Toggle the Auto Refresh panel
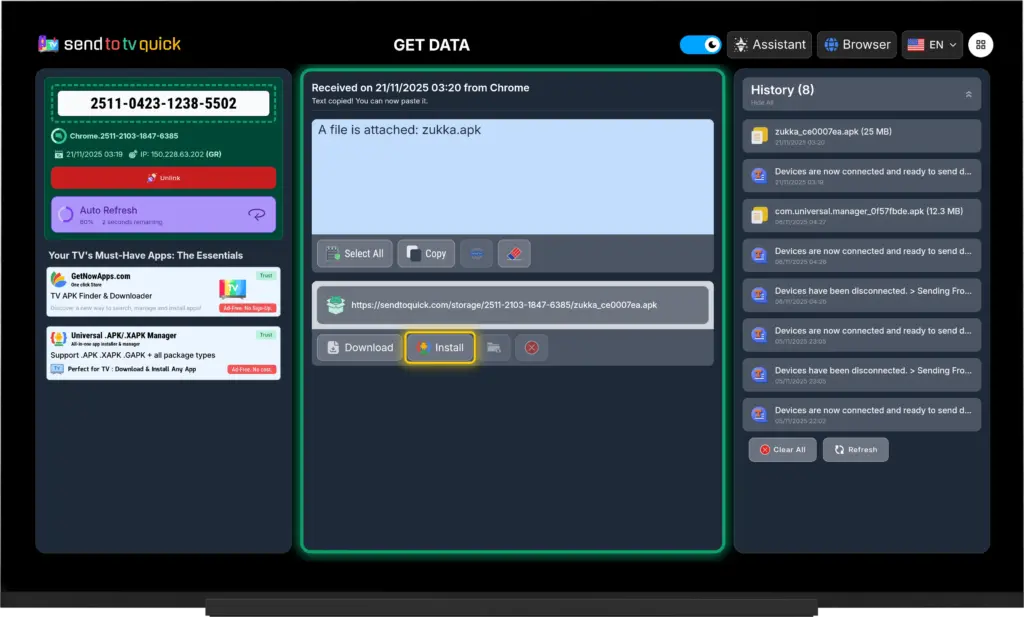The image size is (1024, 617). click(x=163, y=215)
